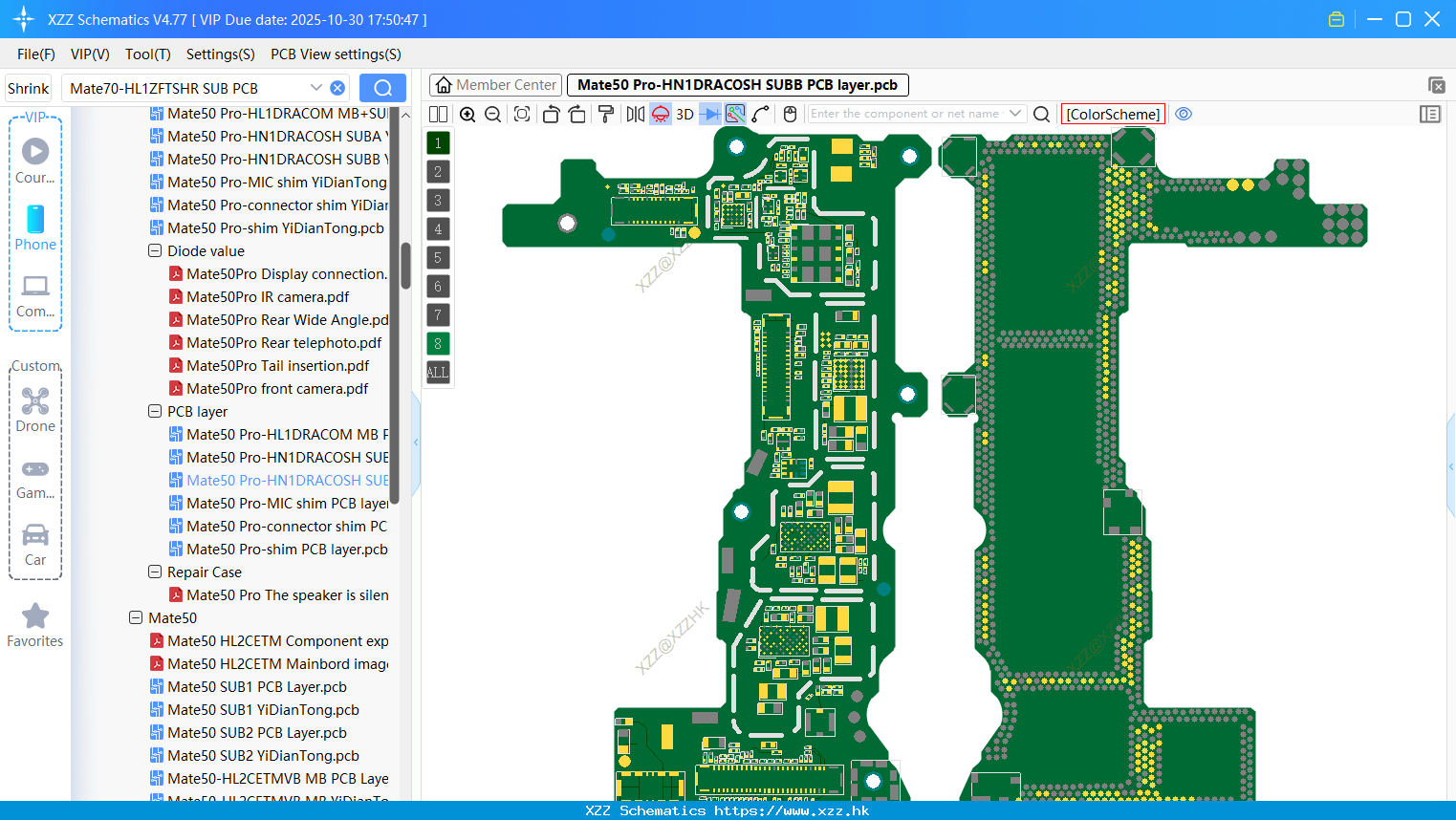Show PCB layer 2
Screen dimensions: 1456x820
(x=438, y=172)
